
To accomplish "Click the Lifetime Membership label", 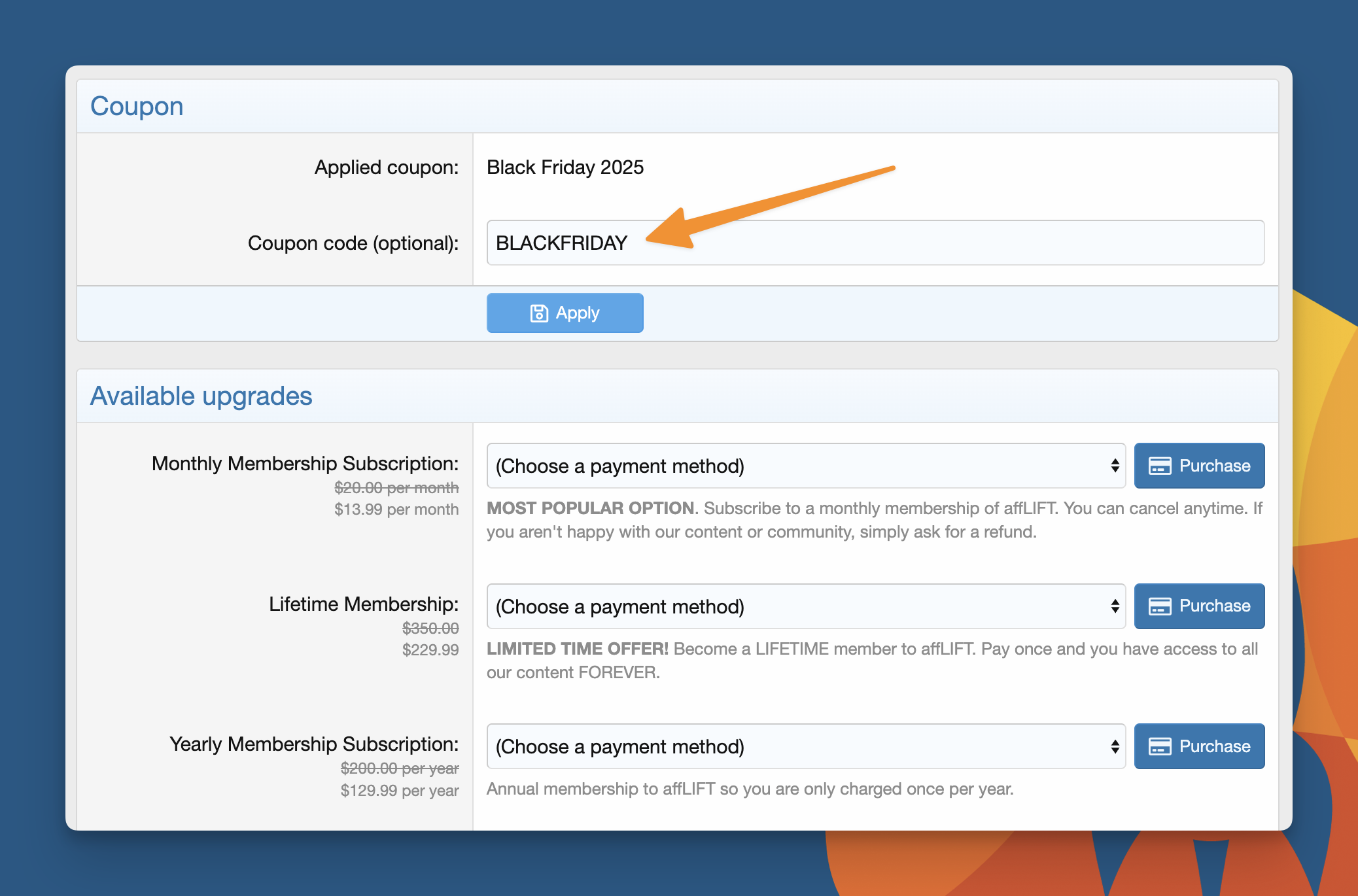I will (x=364, y=604).
